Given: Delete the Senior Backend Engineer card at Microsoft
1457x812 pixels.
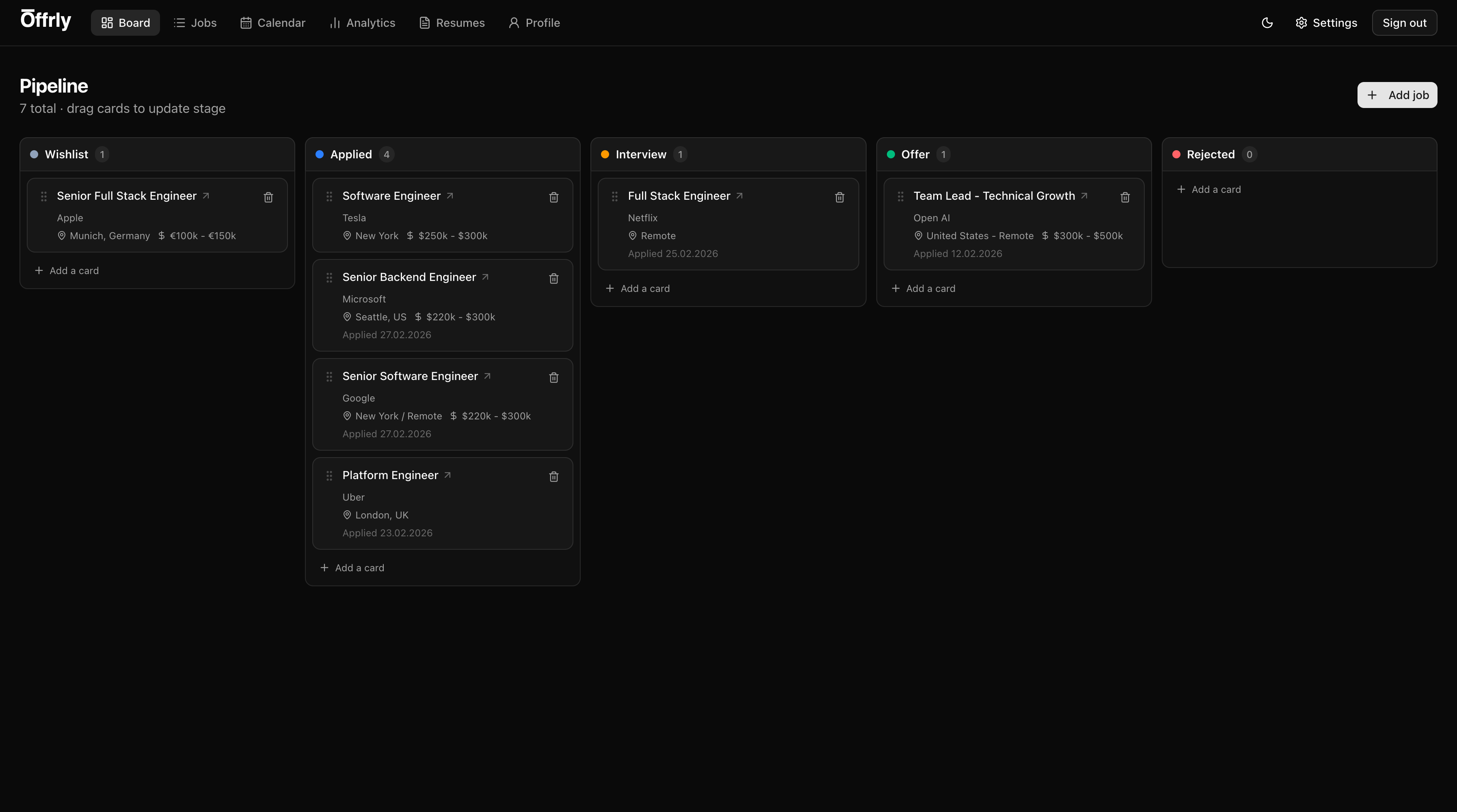Looking at the screenshot, I should pos(554,278).
